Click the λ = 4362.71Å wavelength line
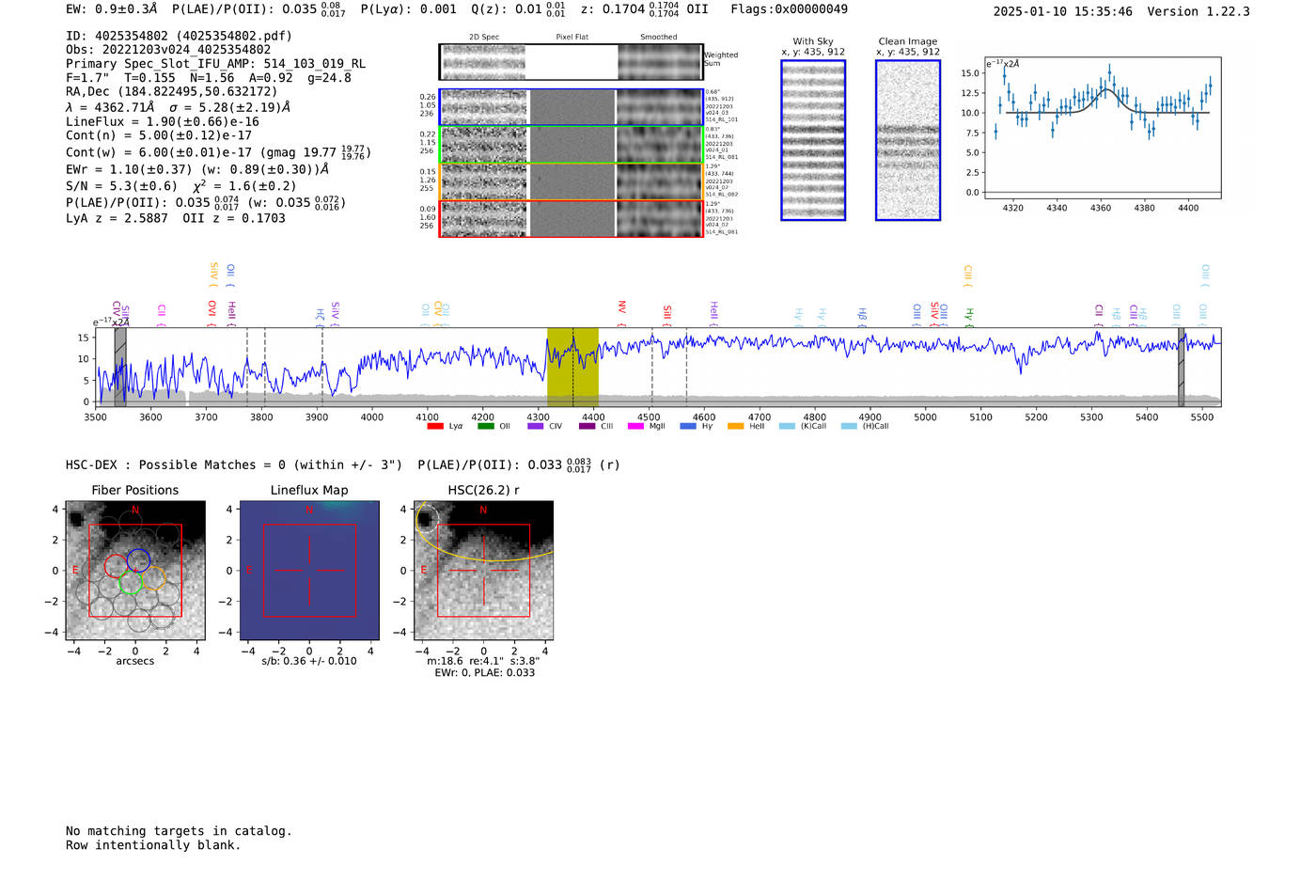 tap(179, 107)
